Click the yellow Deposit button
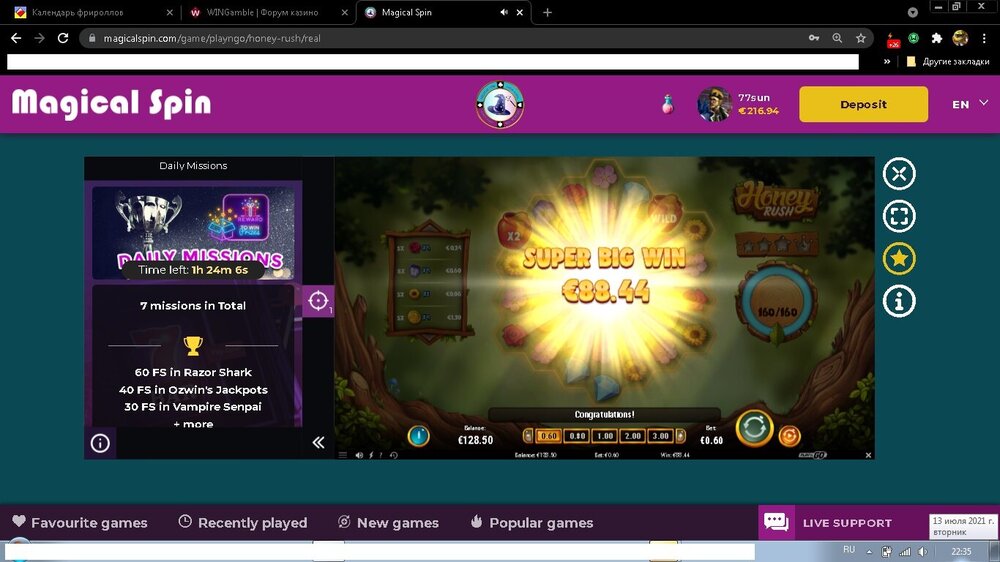 coord(863,104)
